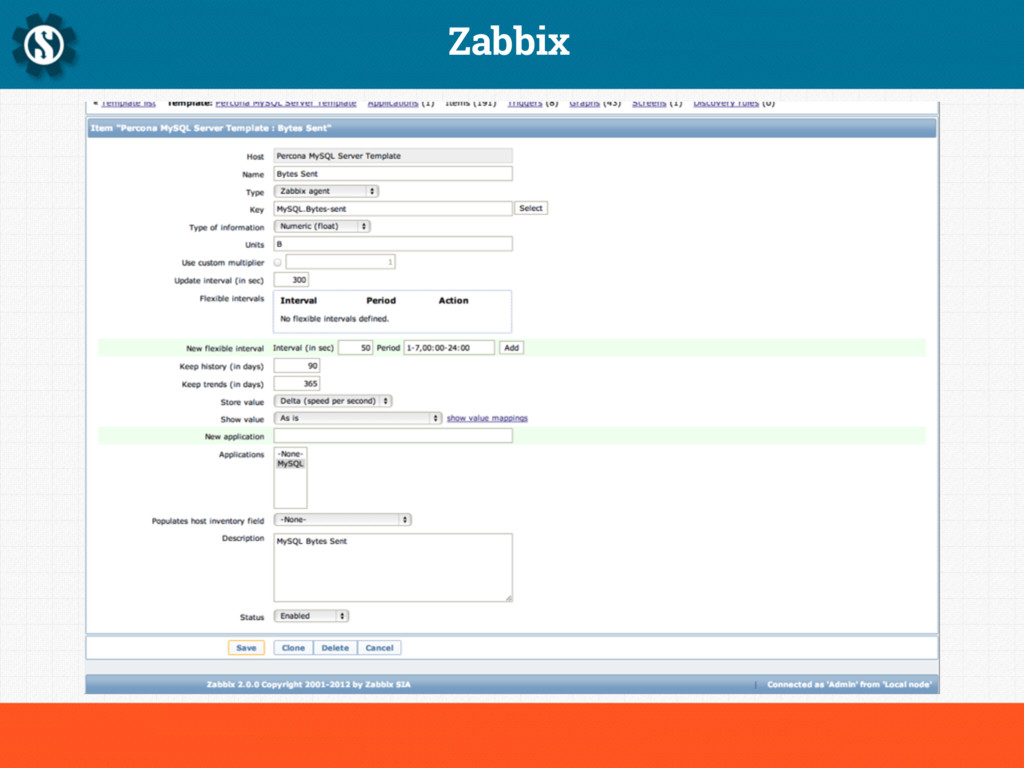1024x768 pixels.
Task: Open the Show value dropdown set to As is
Action: [357, 418]
